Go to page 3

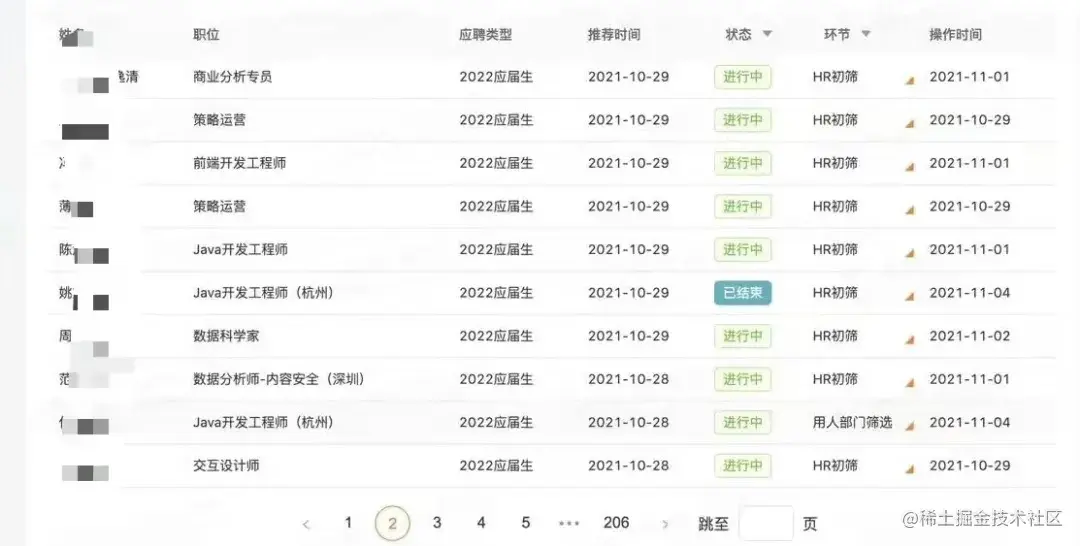click(x=437, y=523)
